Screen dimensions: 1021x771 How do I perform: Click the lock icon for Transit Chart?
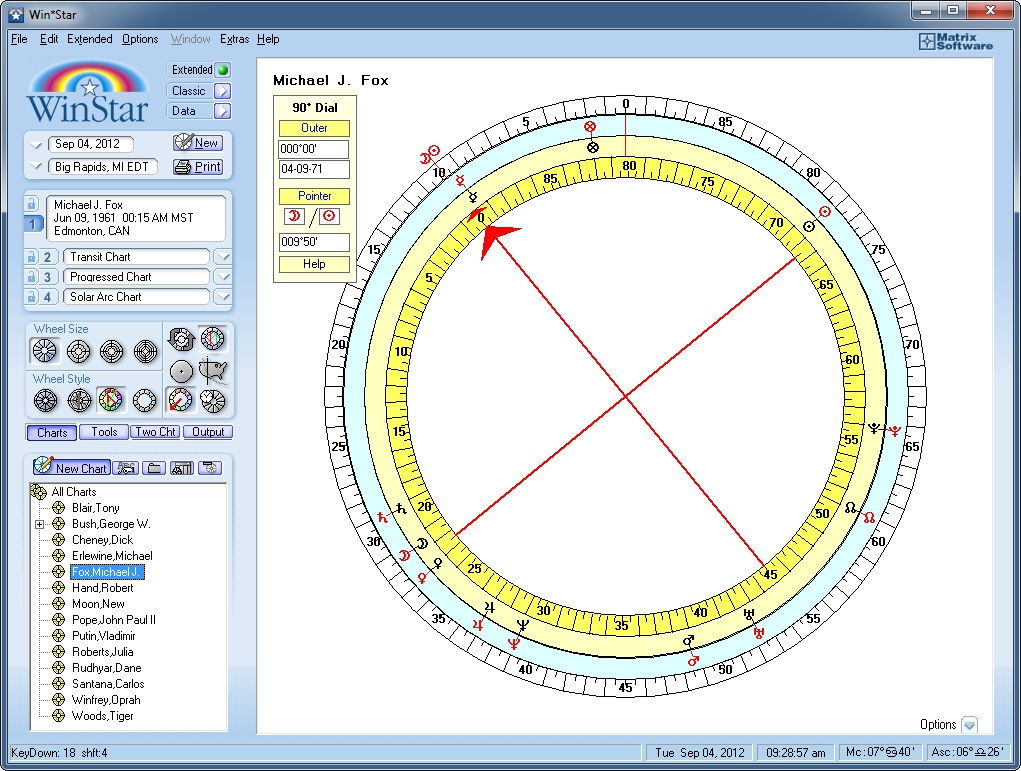pos(31,257)
